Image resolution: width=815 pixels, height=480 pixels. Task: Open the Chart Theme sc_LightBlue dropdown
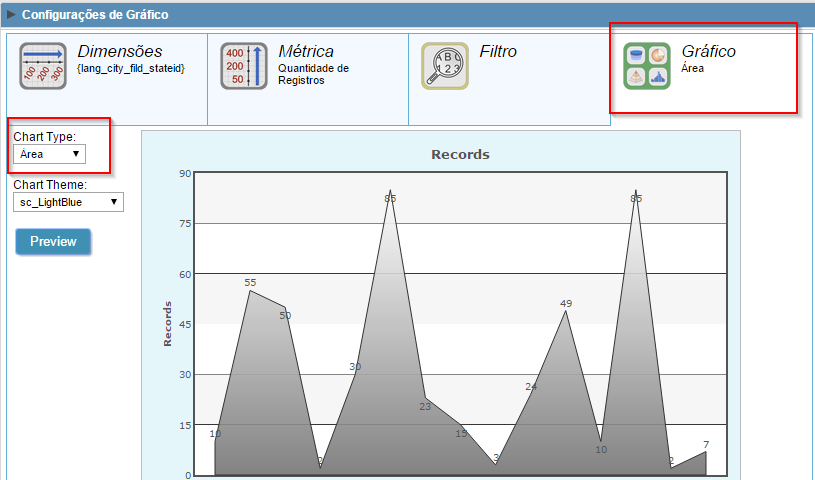68,202
